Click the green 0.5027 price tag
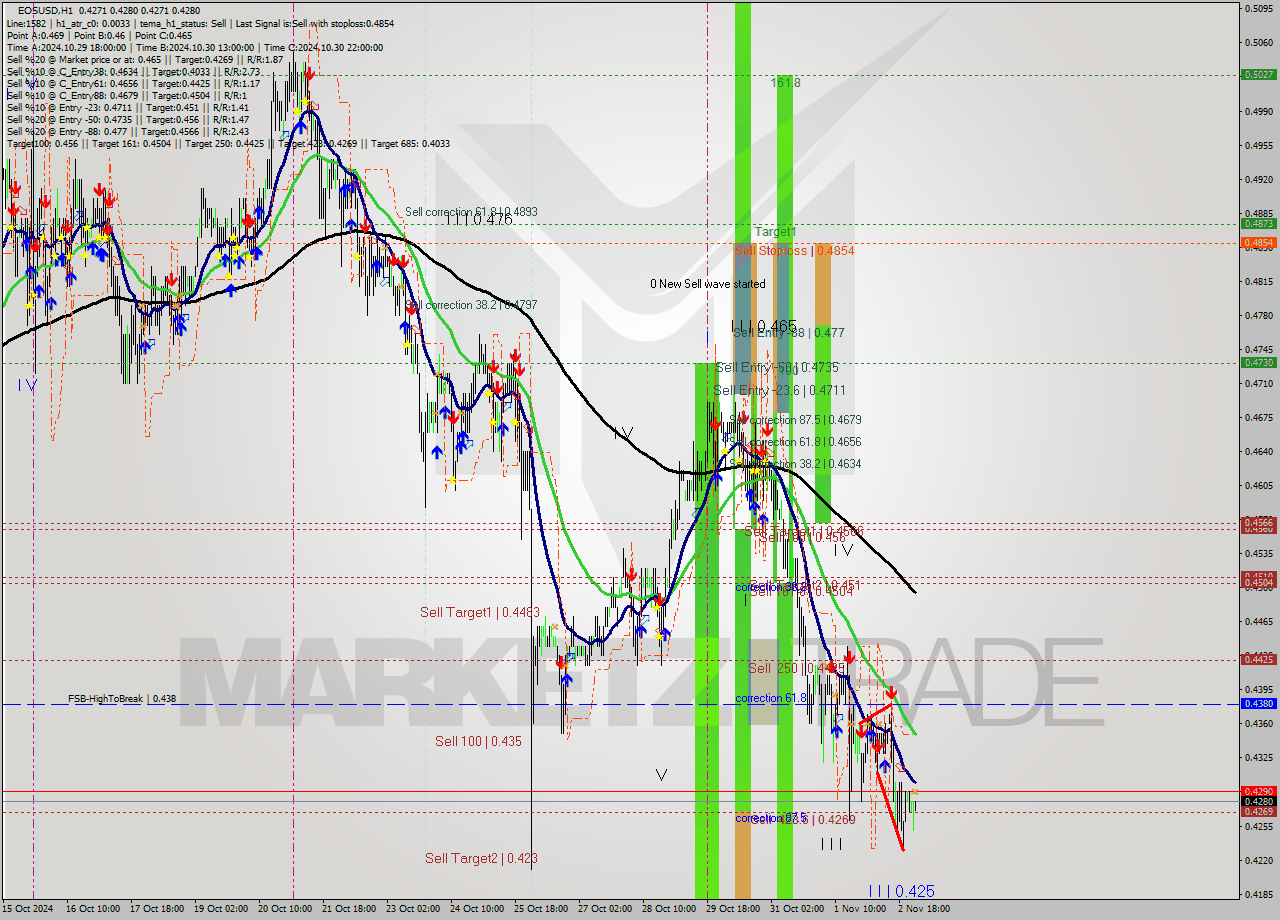Screen dimensions: 1280x920 (1257, 74)
